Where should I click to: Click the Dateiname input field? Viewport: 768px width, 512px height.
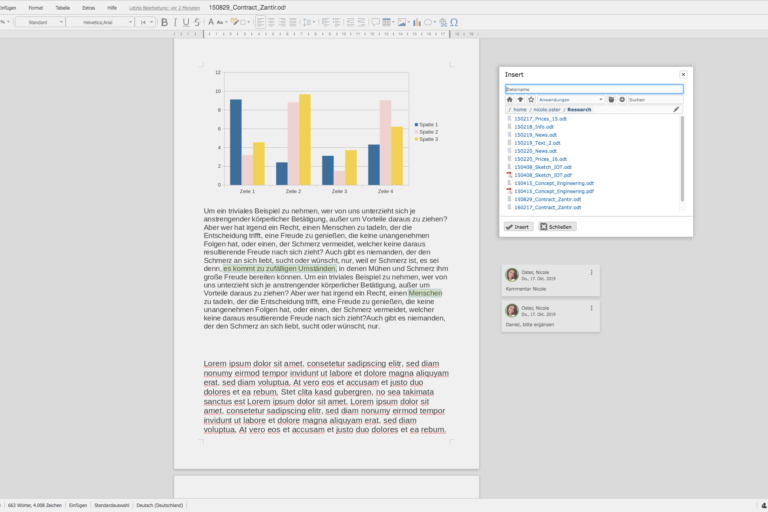click(x=593, y=89)
